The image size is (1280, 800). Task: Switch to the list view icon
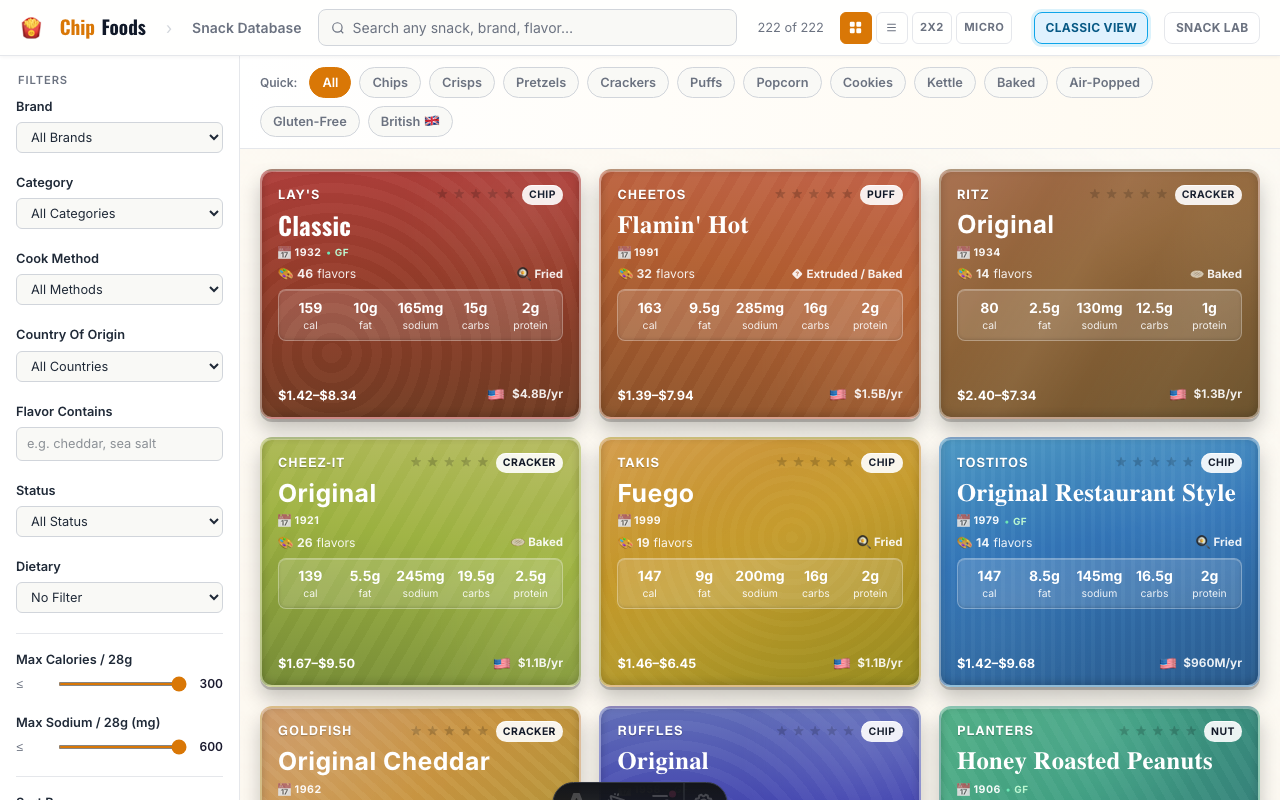(891, 28)
